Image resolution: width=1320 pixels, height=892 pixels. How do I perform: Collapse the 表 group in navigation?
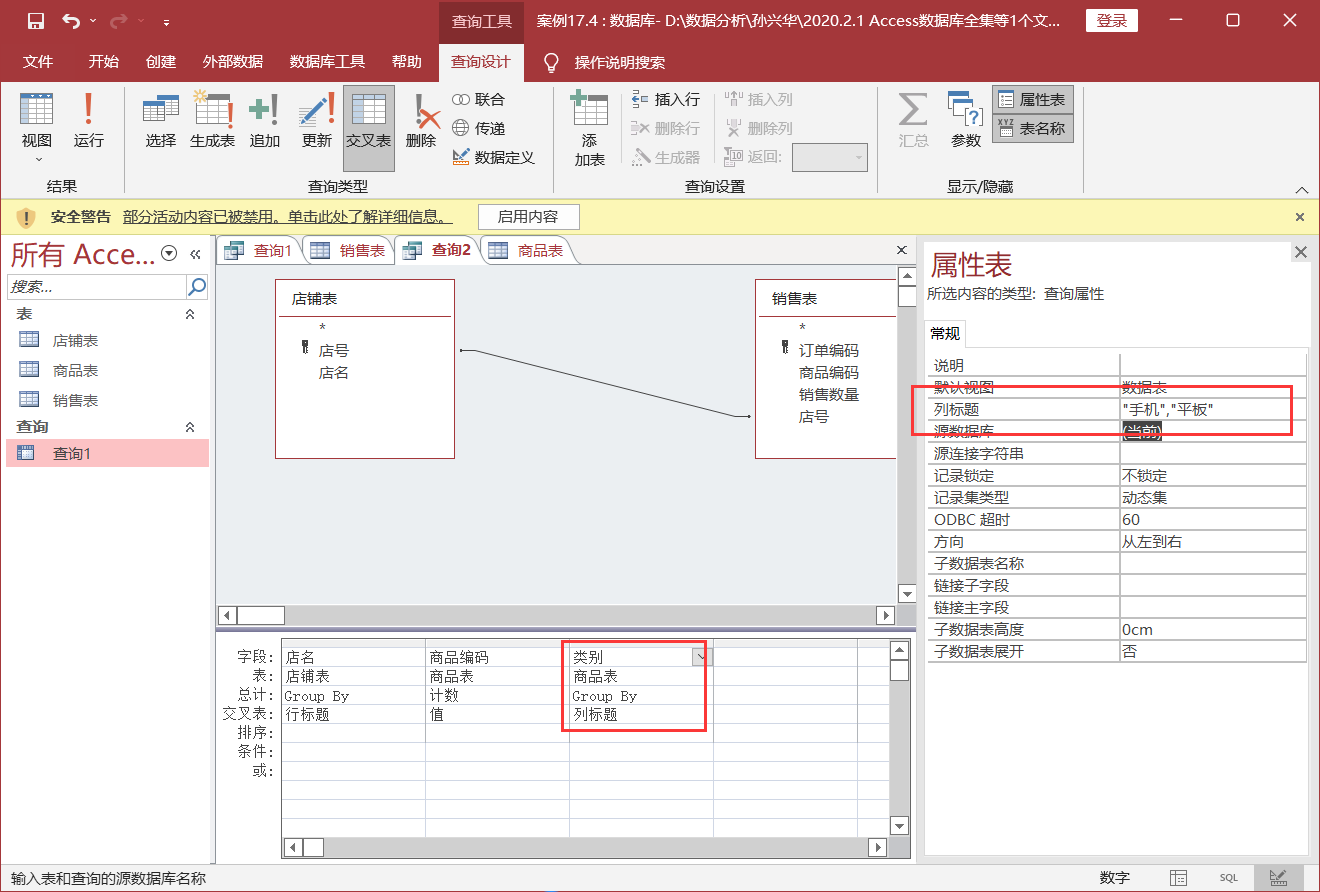click(190, 314)
